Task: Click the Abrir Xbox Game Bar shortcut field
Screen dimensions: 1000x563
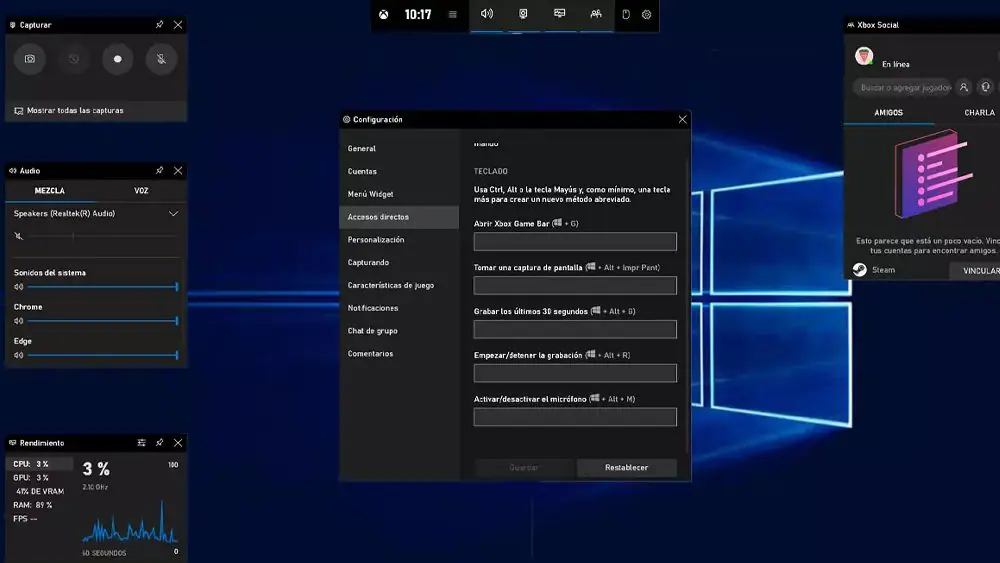Action: click(575, 242)
